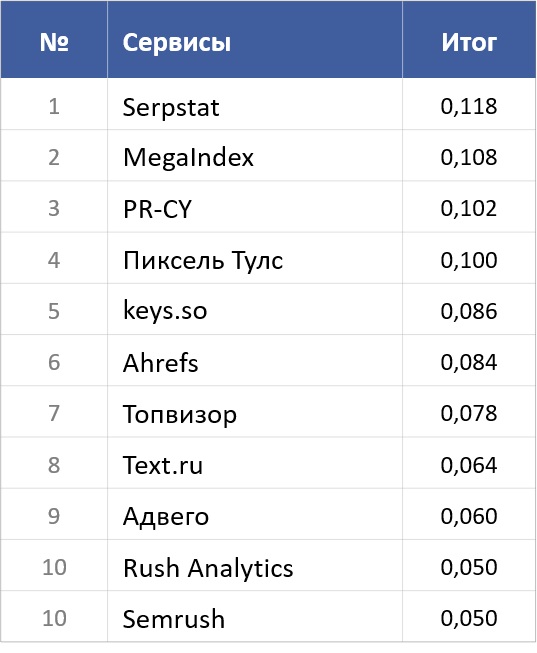
Task: Click the 0,100 score value
Action: click(x=469, y=260)
